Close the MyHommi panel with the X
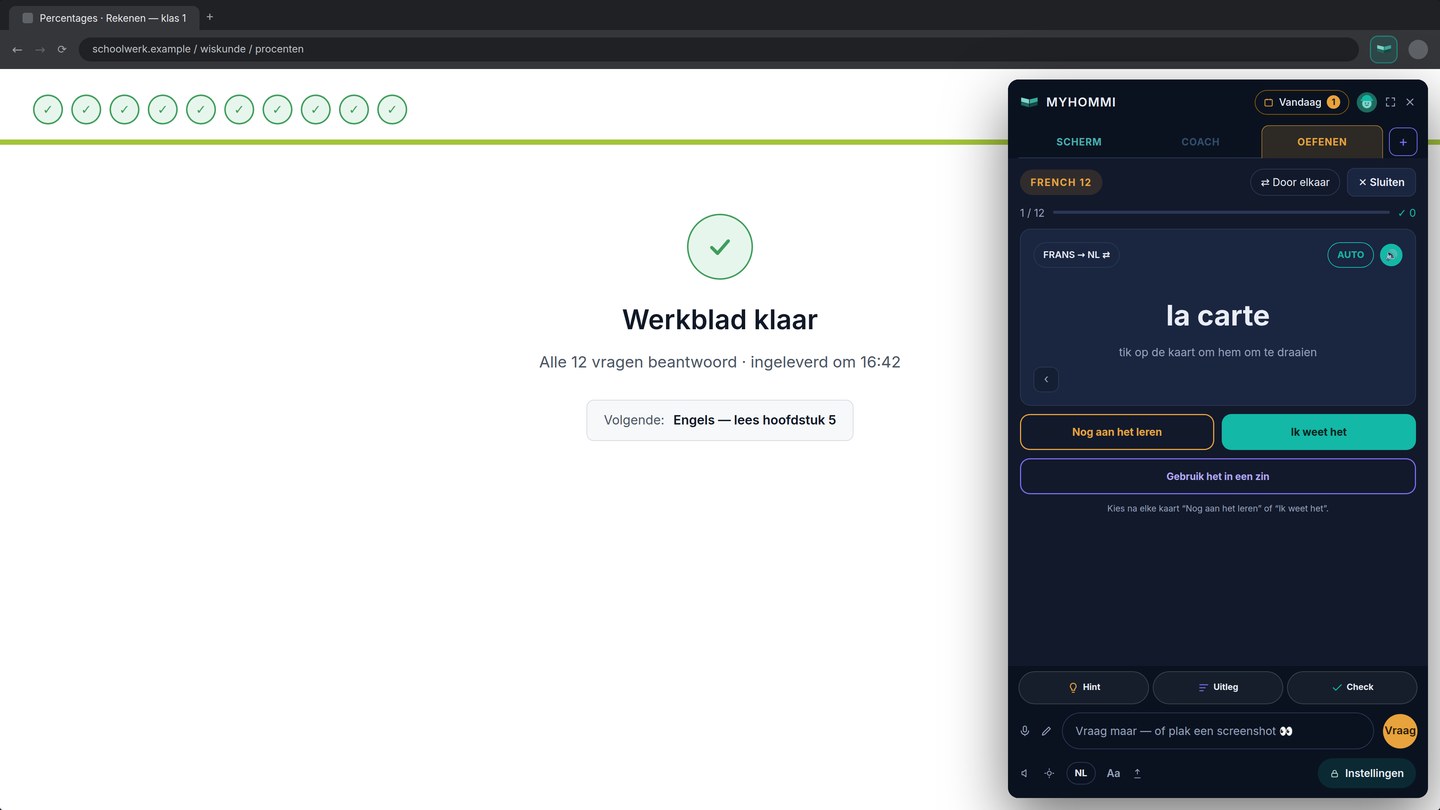 pos(1410,102)
